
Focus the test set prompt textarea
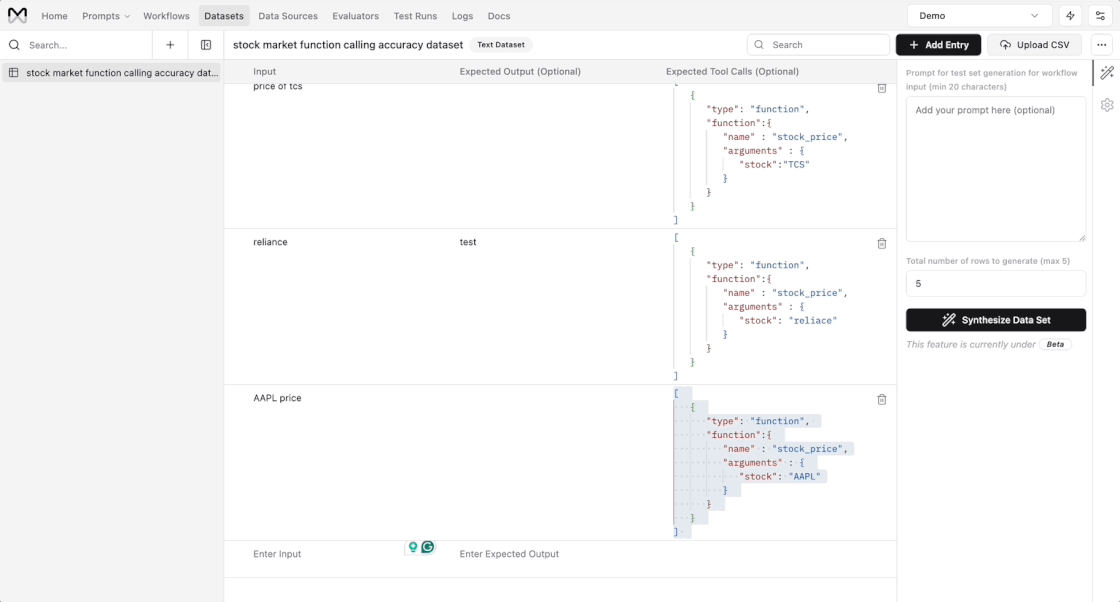pyautogui.click(x=996, y=169)
